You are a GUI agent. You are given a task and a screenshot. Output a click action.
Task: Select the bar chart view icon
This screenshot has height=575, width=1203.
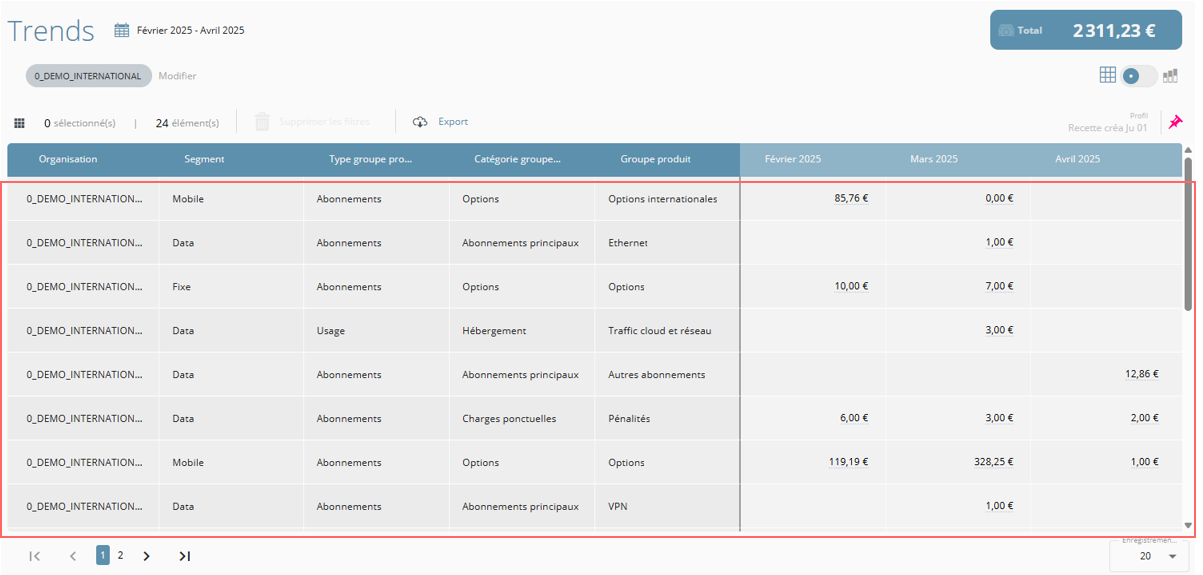(x=1170, y=75)
